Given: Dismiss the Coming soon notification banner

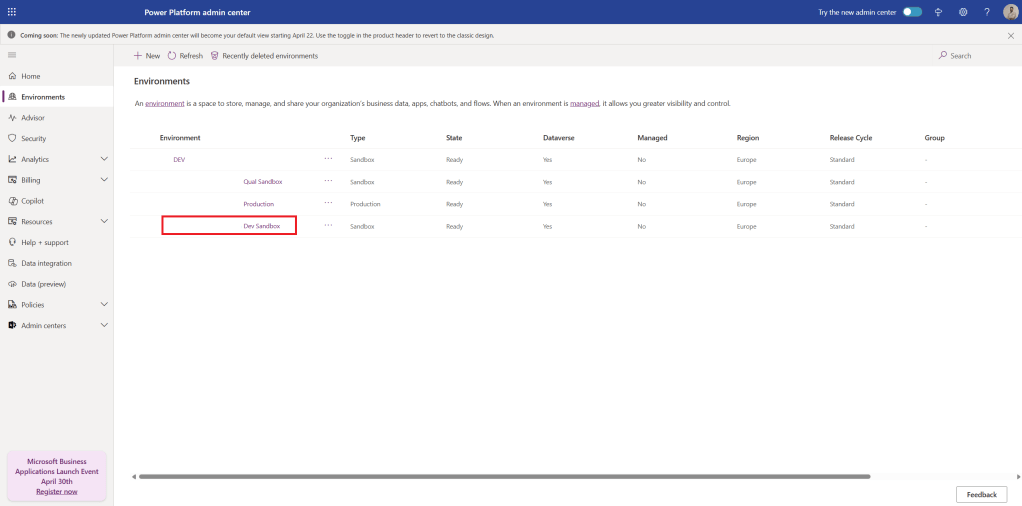Looking at the screenshot, I should pyautogui.click(x=1010, y=35).
